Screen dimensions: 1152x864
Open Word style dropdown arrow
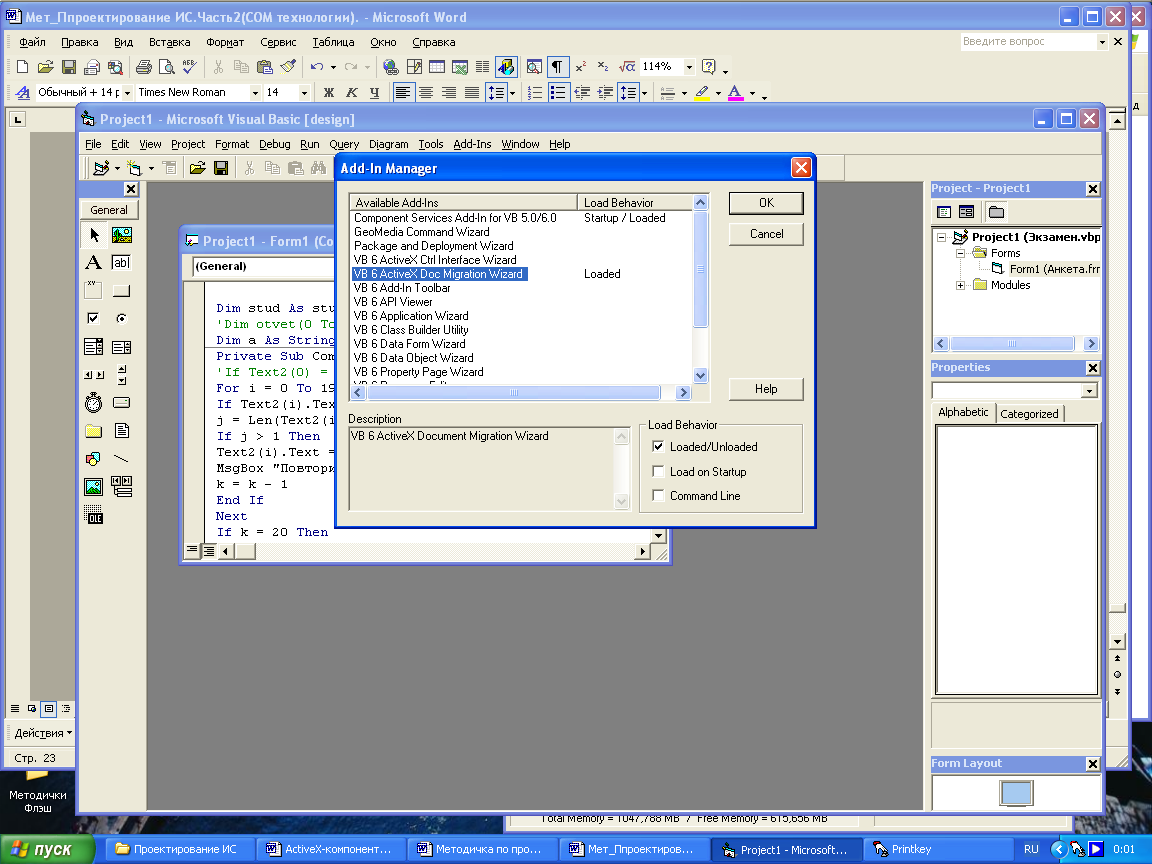pos(127,93)
